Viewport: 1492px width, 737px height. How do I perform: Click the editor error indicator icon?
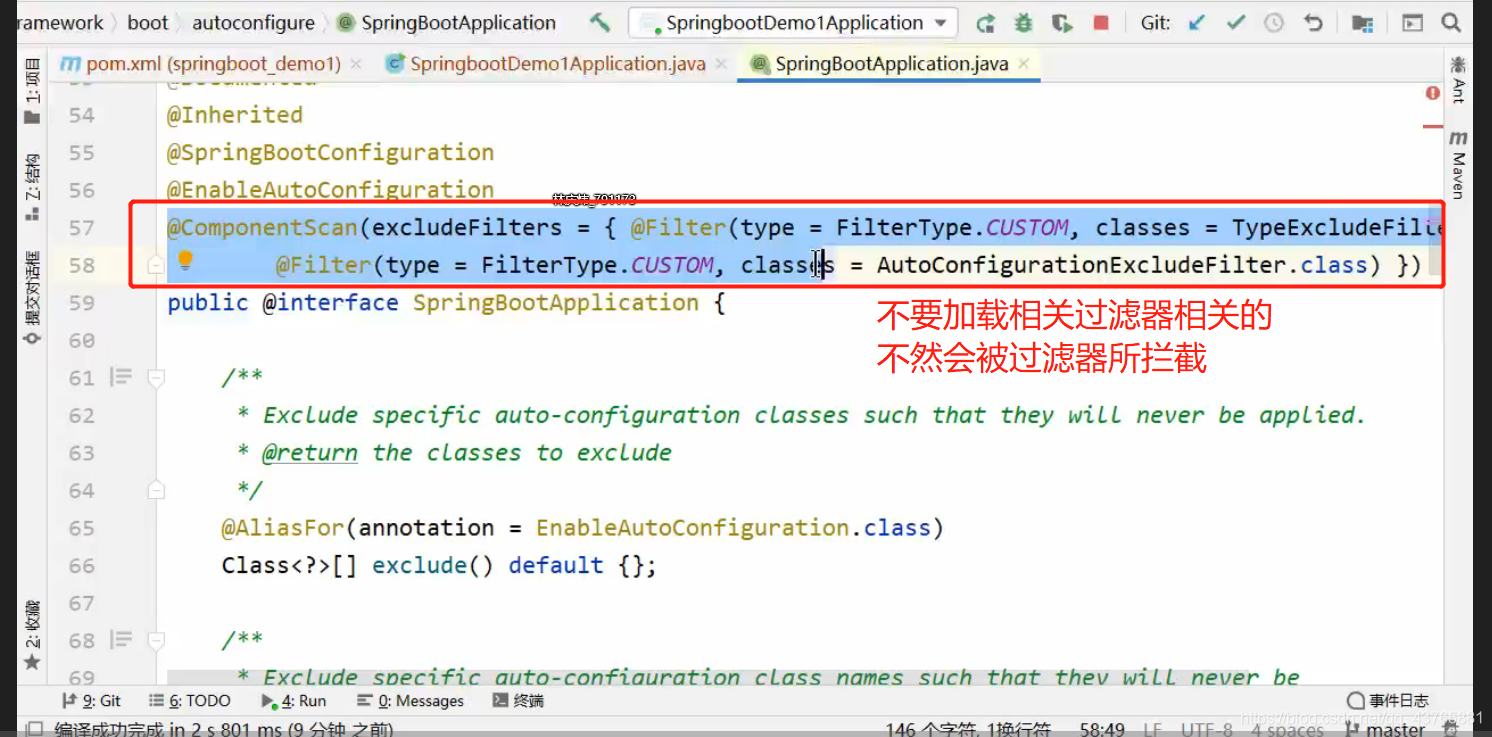1433,93
